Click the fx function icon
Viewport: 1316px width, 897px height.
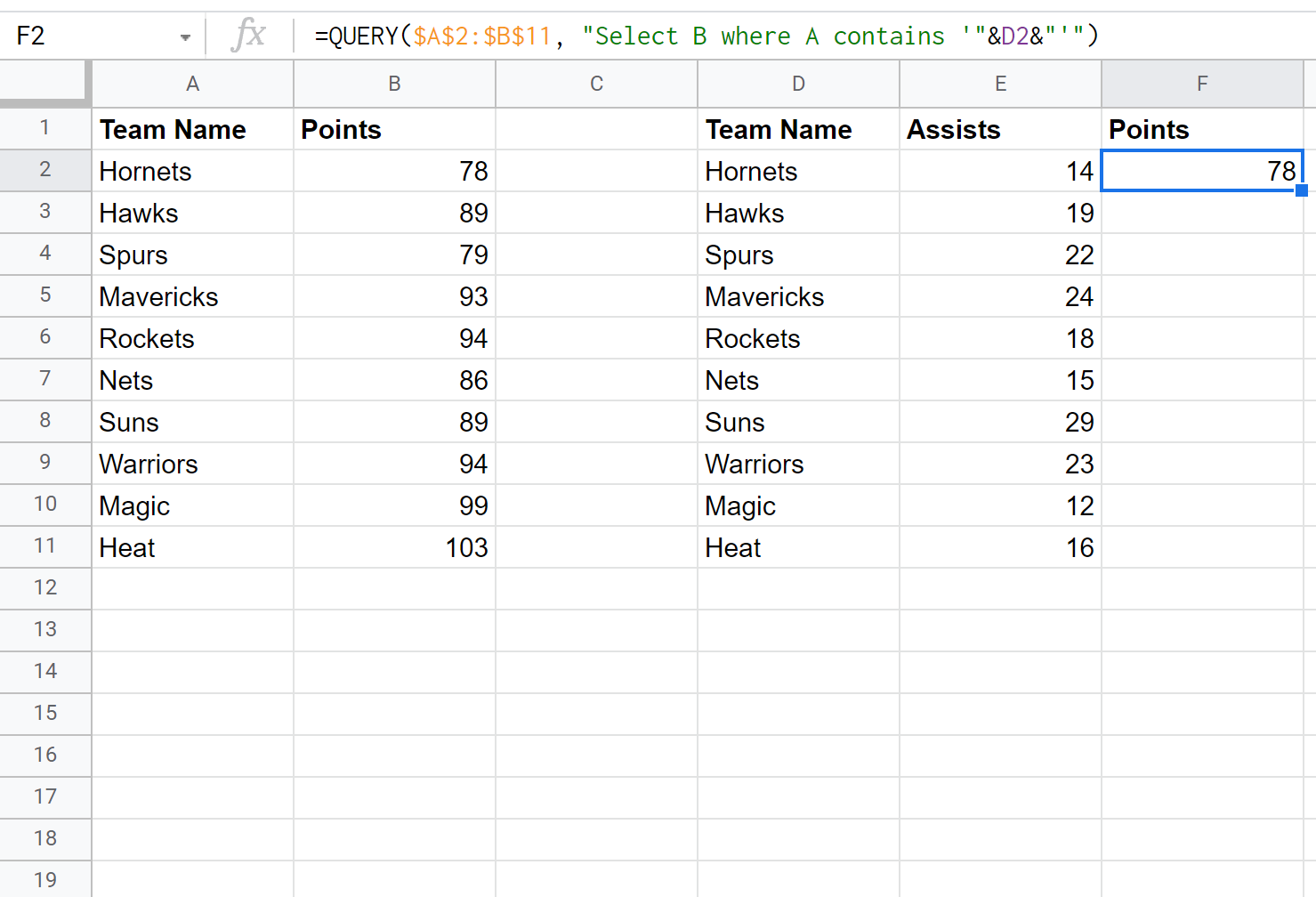[247, 36]
